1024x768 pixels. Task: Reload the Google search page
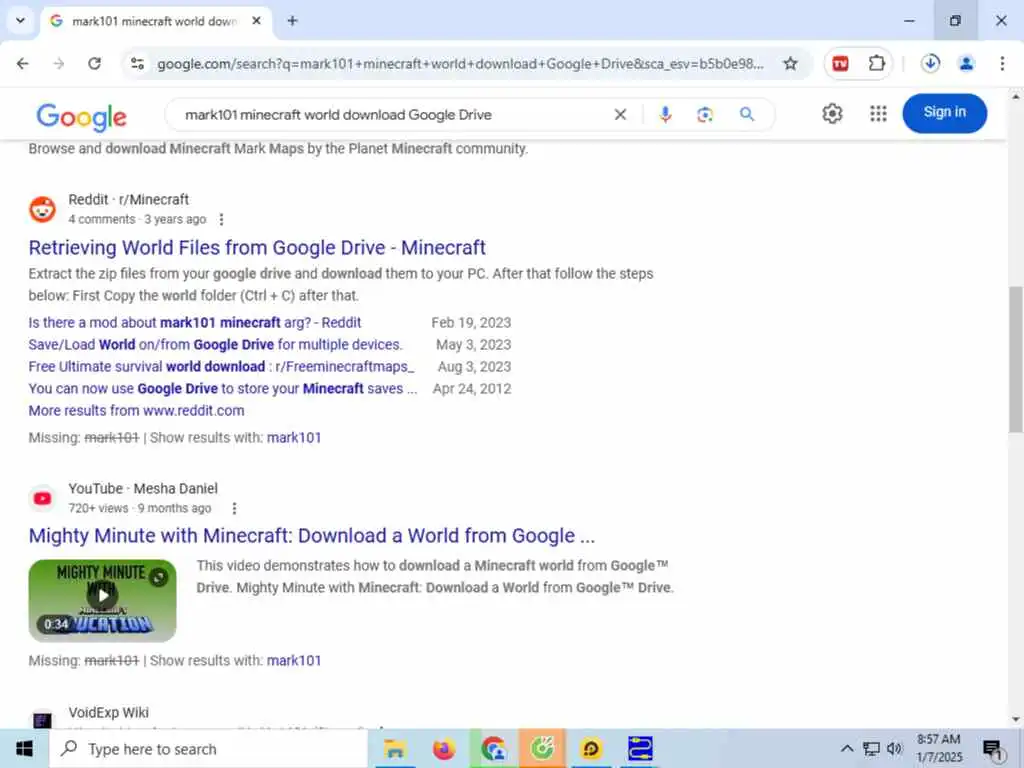(95, 63)
